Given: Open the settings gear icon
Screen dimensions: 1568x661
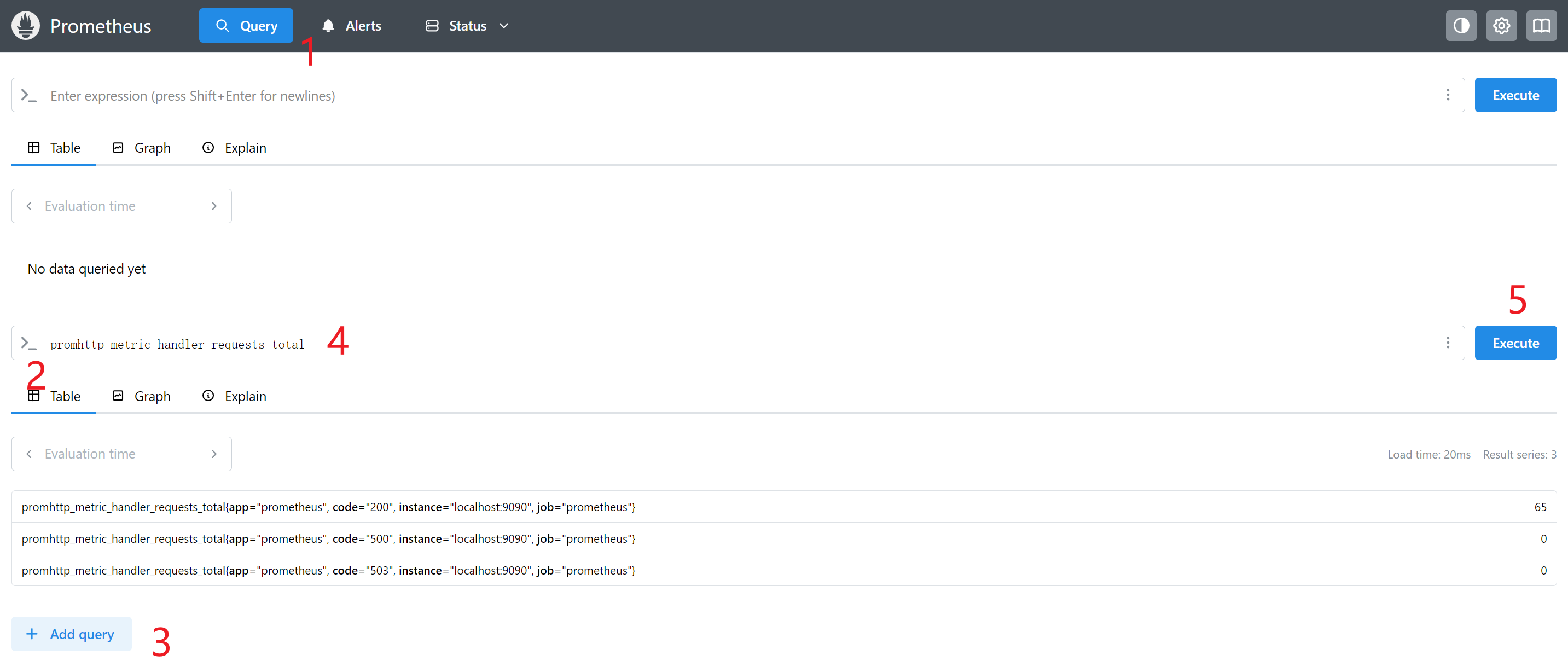Looking at the screenshot, I should tap(1501, 26).
